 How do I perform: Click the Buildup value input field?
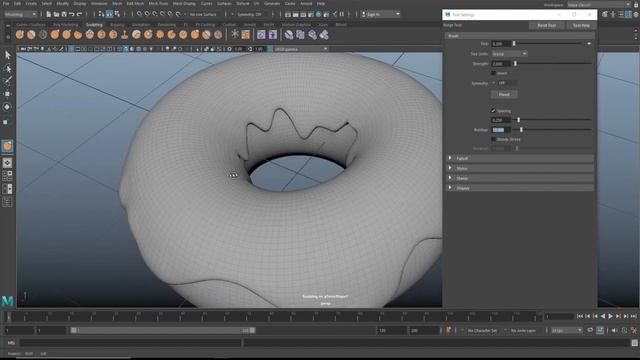pos(501,130)
